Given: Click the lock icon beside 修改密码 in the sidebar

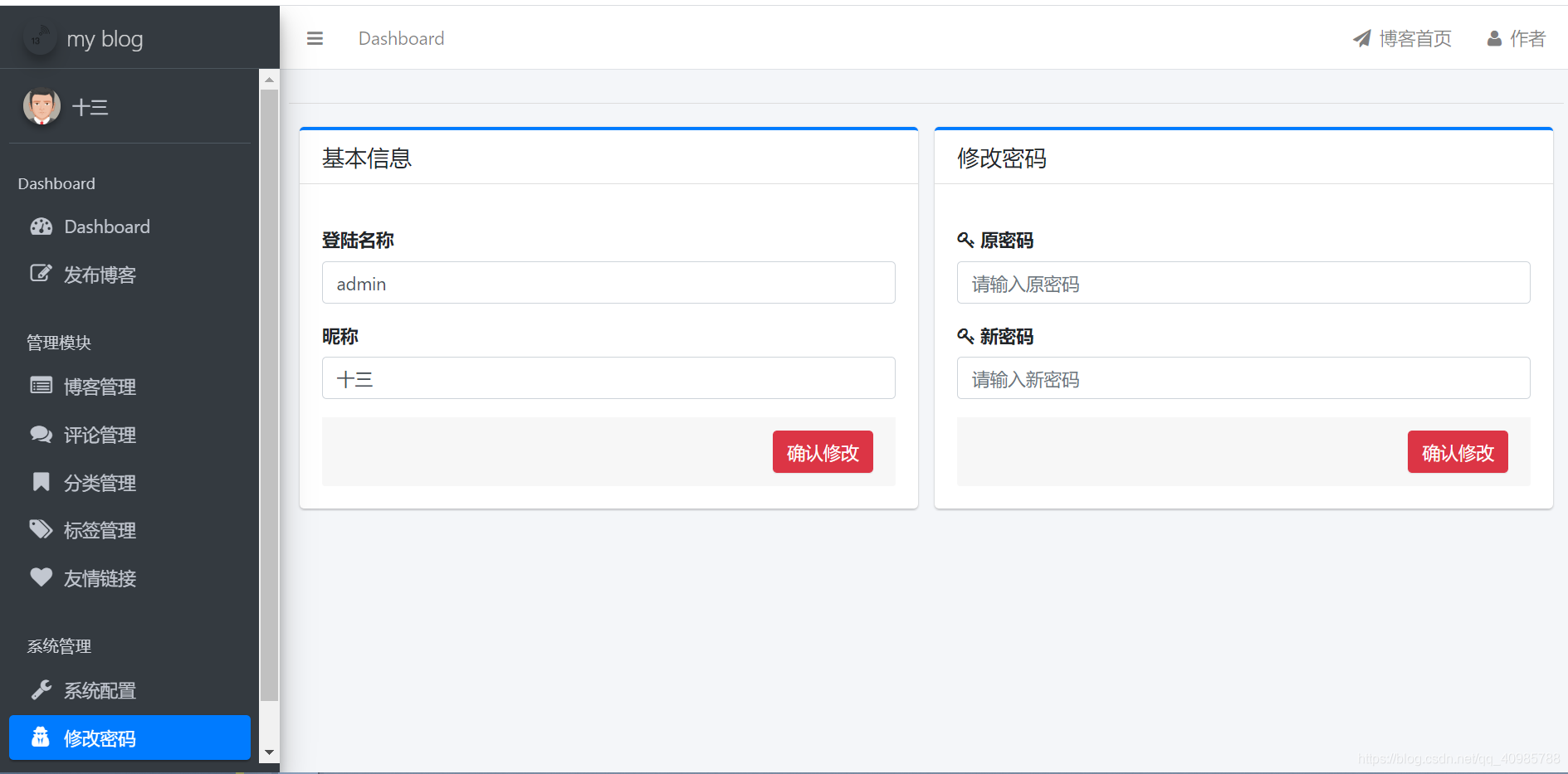Looking at the screenshot, I should pyautogui.click(x=41, y=737).
